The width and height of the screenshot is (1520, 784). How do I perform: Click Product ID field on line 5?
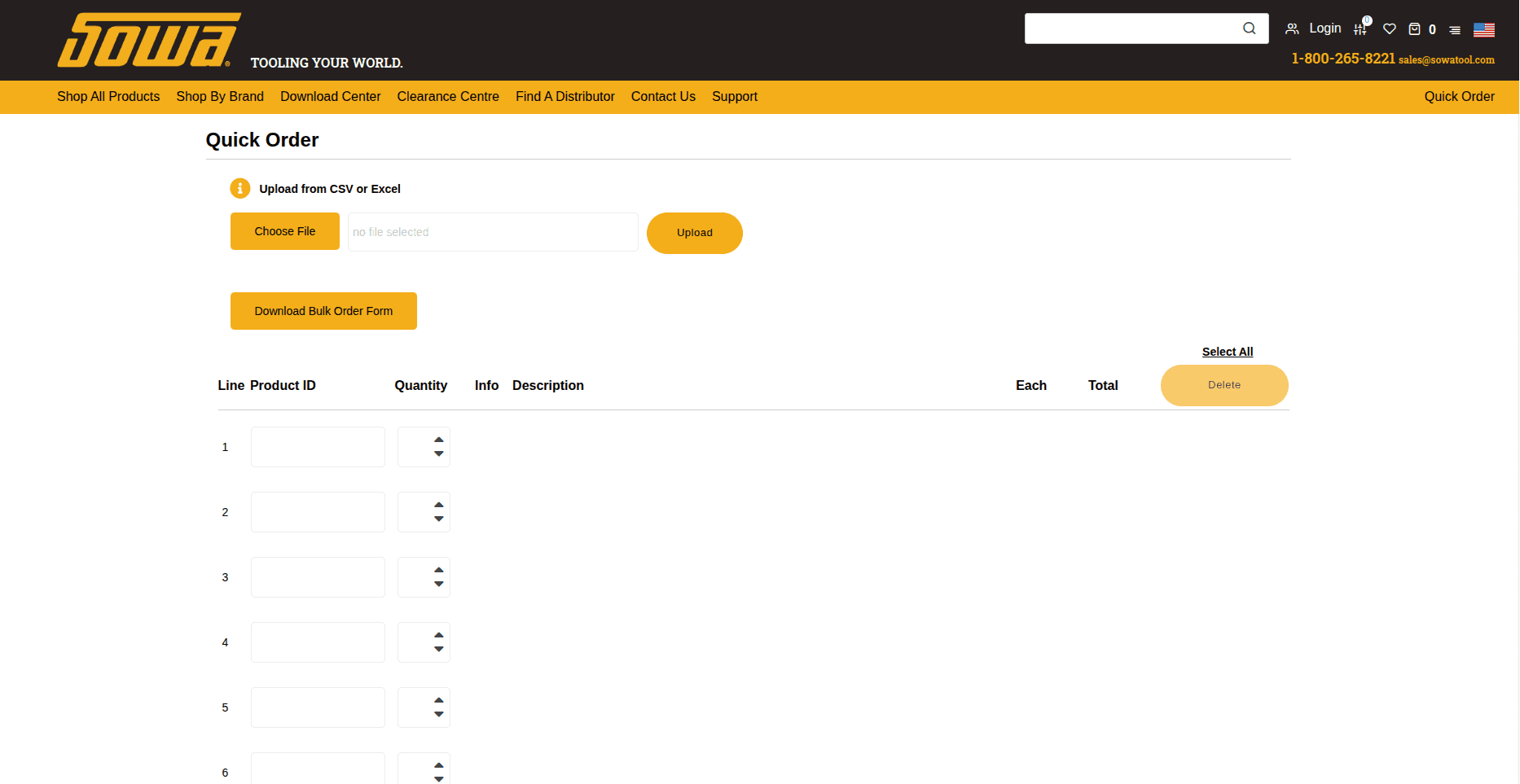[x=318, y=707]
